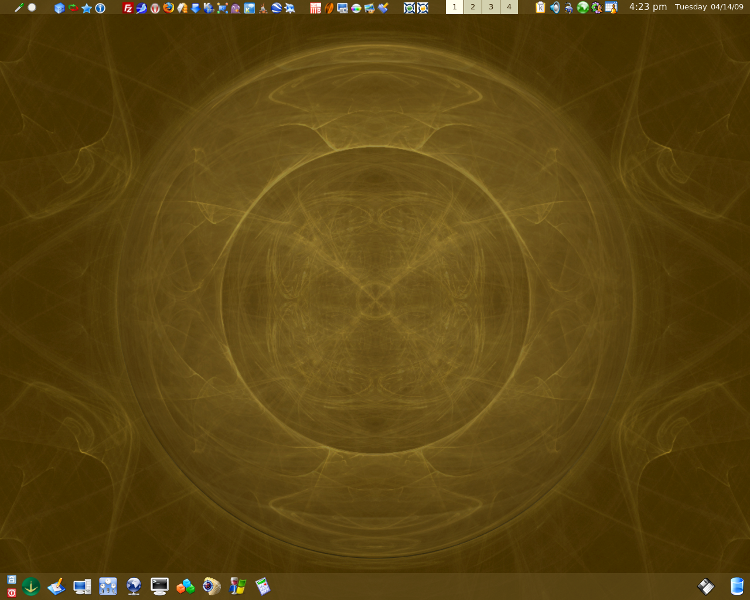Image resolution: width=750 pixels, height=600 pixels.
Task: Click the color wheel disc icon
Action: 356,8
